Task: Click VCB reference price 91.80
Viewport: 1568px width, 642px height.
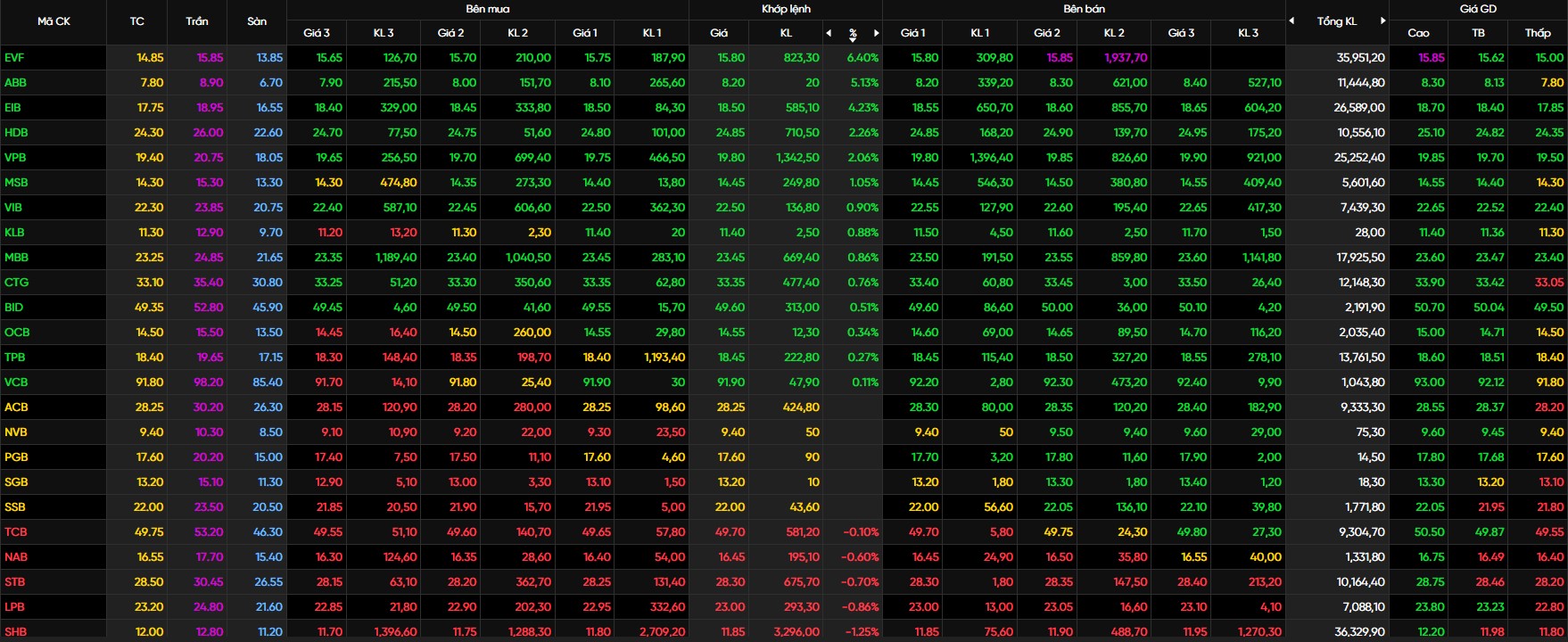Action: 149,382
